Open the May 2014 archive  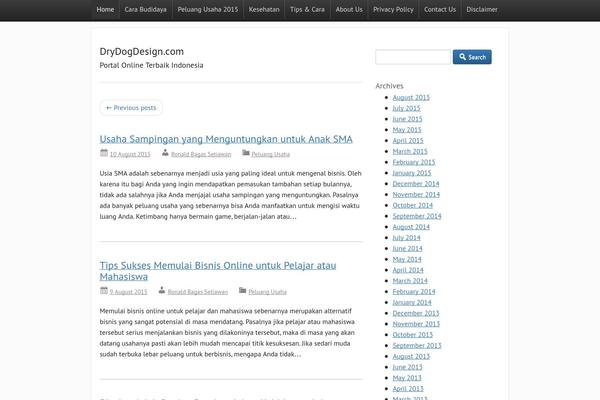point(407,259)
